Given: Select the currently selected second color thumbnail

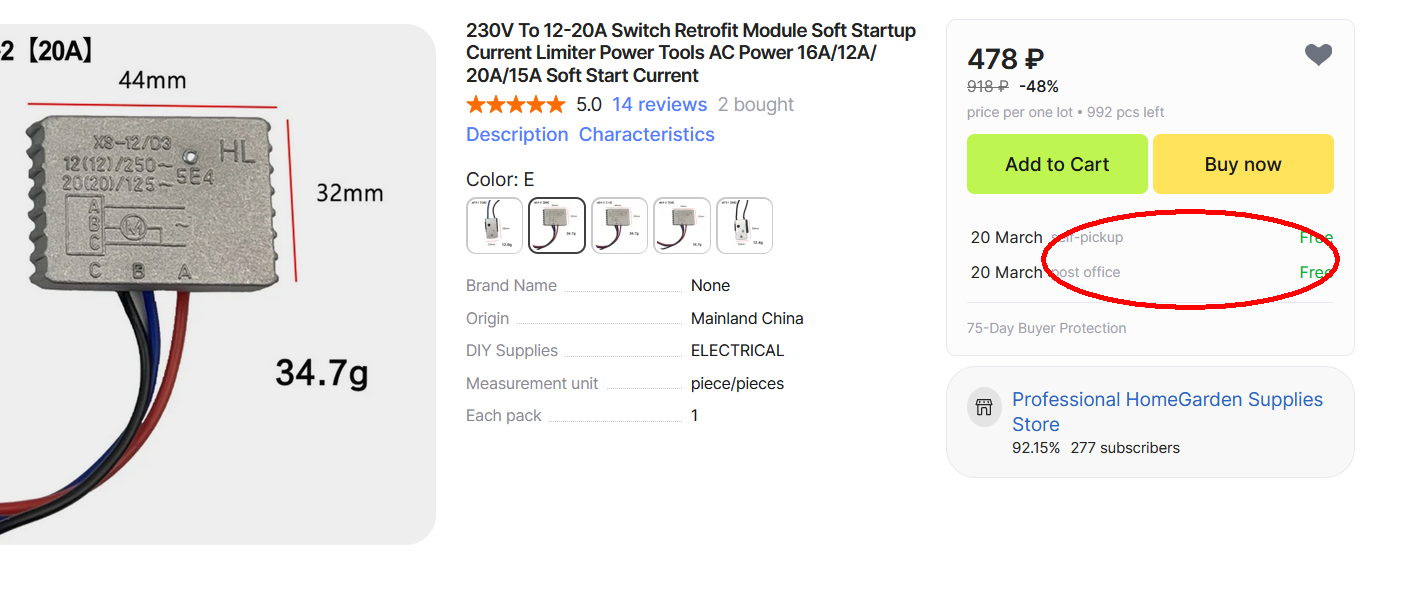Looking at the screenshot, I should (x=556, y=226).
